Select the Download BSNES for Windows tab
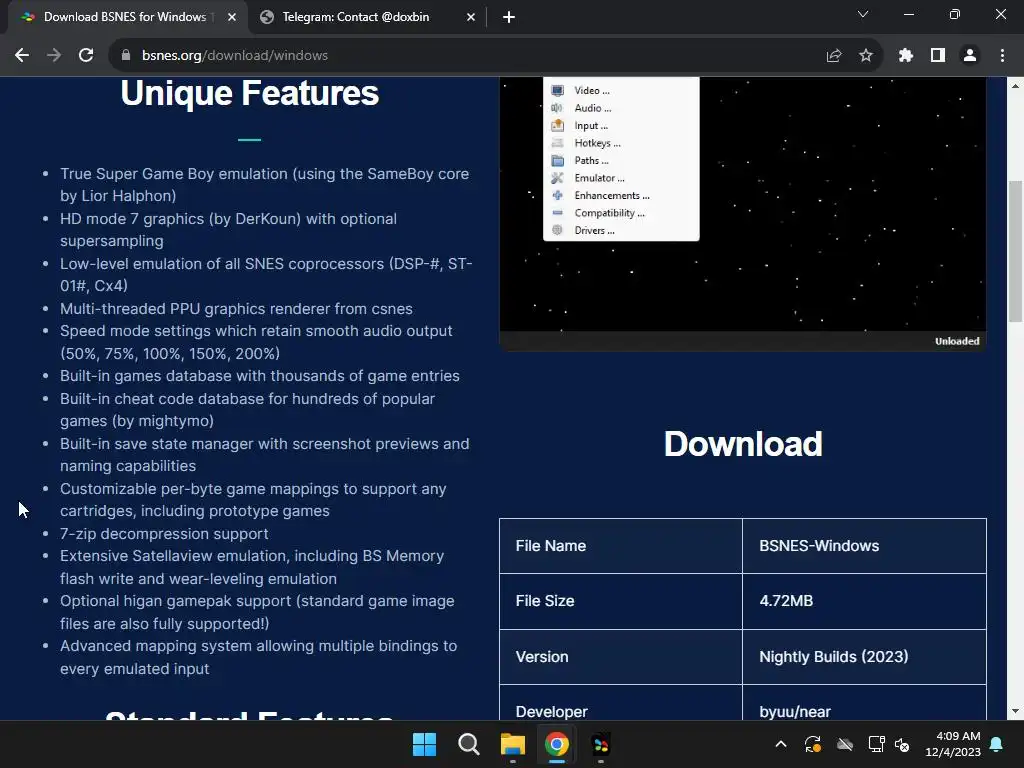The image size is (1024, 768). [125, 17]
